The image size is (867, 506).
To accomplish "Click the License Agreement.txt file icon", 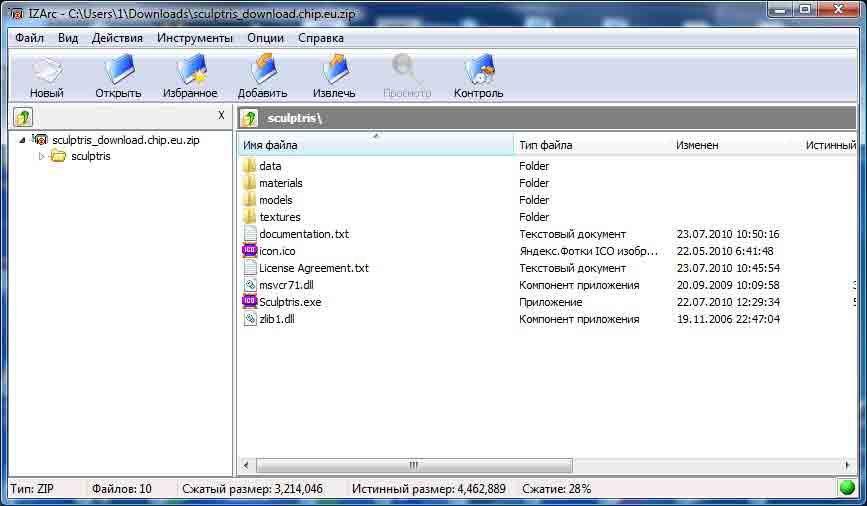I will pyautogui.click(x=250, y=268).
